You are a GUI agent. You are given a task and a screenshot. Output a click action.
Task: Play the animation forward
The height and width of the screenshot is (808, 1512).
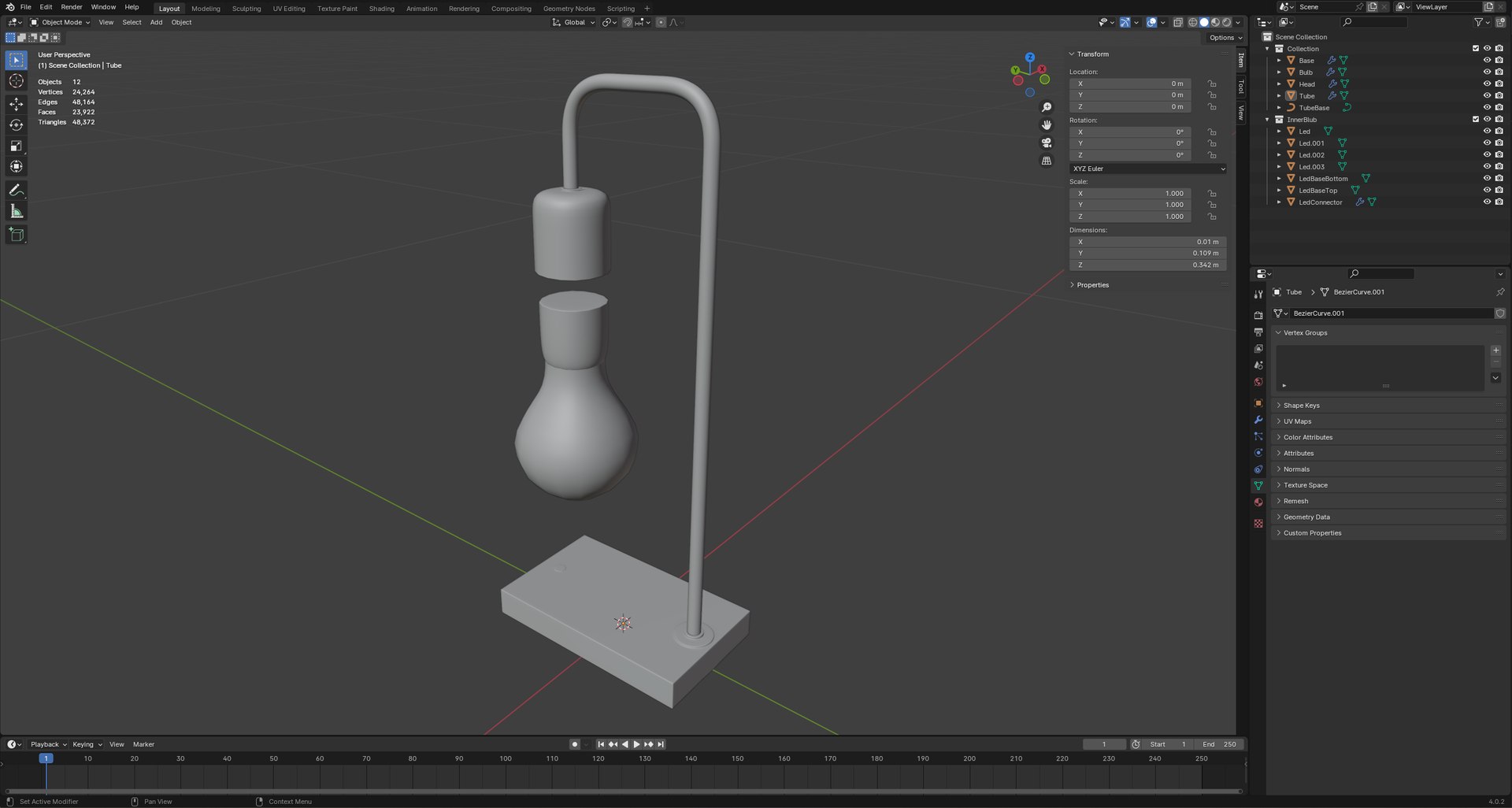(x=636, y=744)
